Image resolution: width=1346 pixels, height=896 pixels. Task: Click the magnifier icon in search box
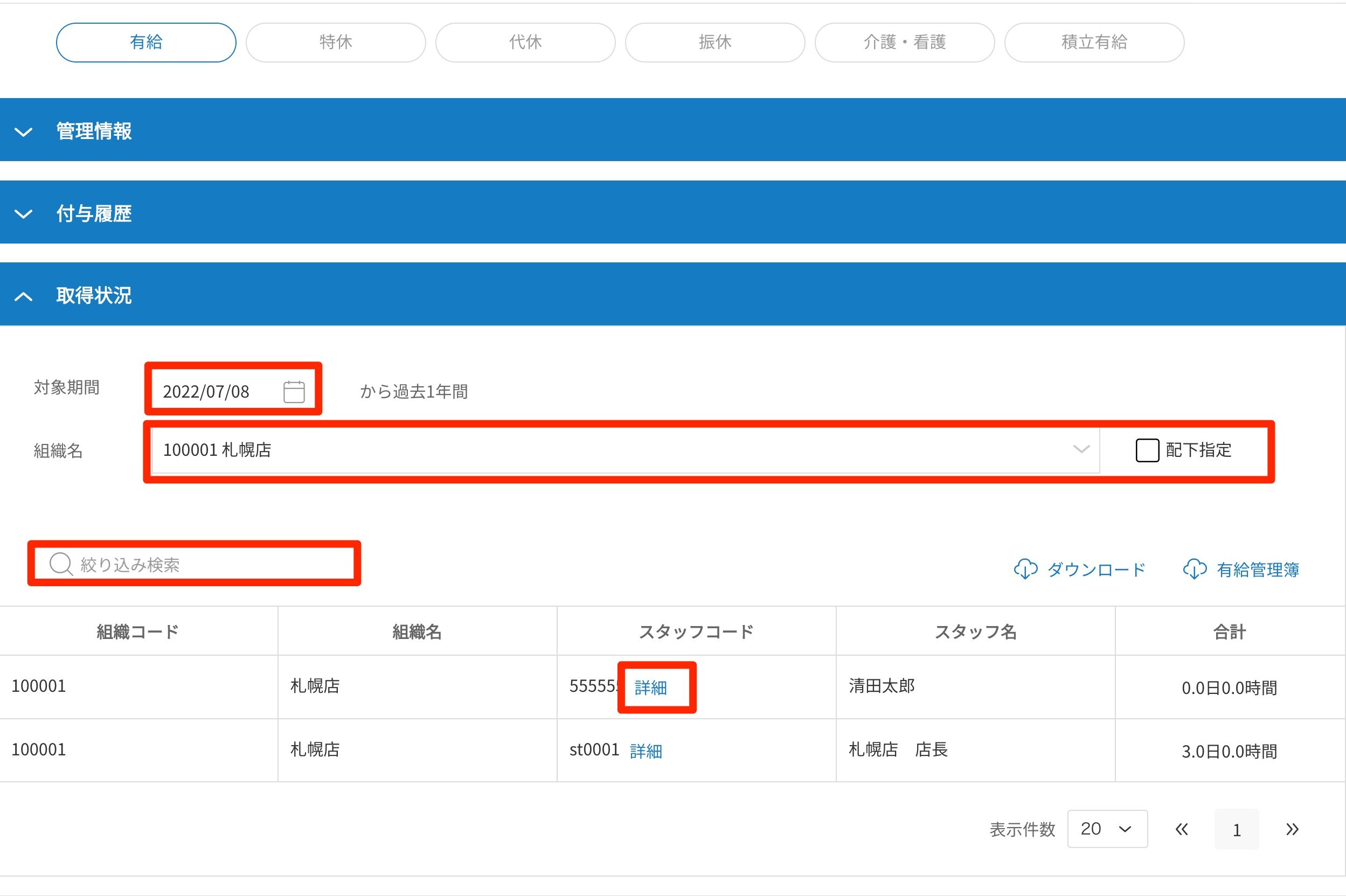click(60, 564)
